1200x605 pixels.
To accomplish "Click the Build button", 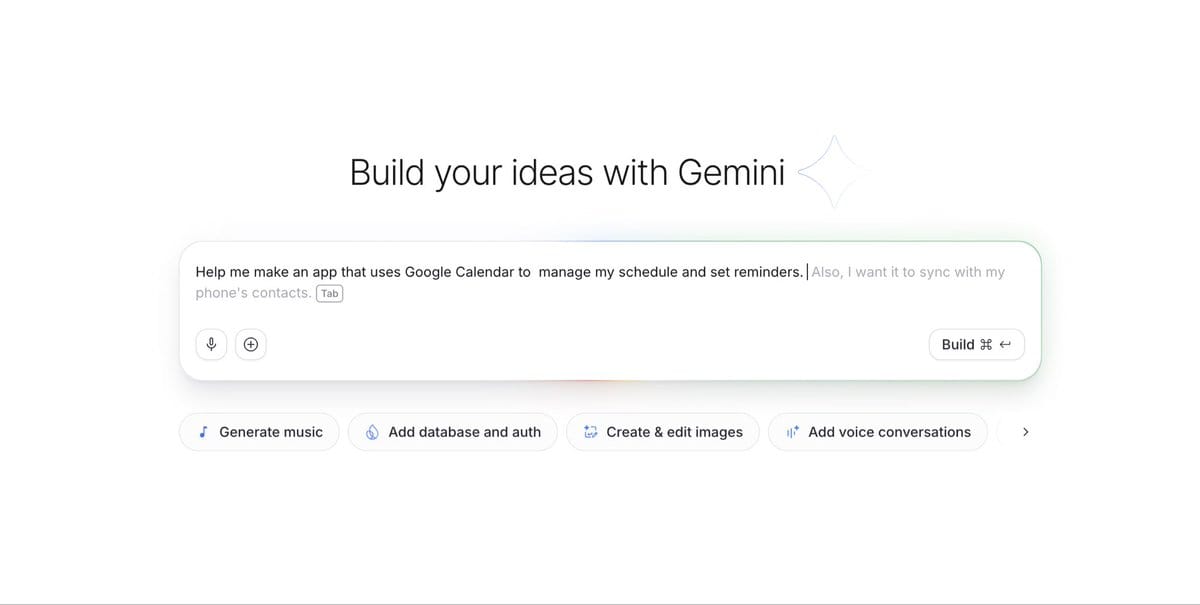I will point(977,344).
